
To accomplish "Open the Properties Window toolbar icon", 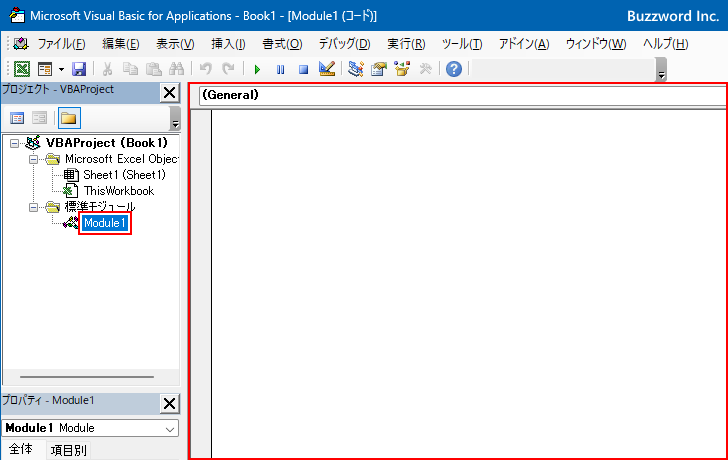I will 379,69.
